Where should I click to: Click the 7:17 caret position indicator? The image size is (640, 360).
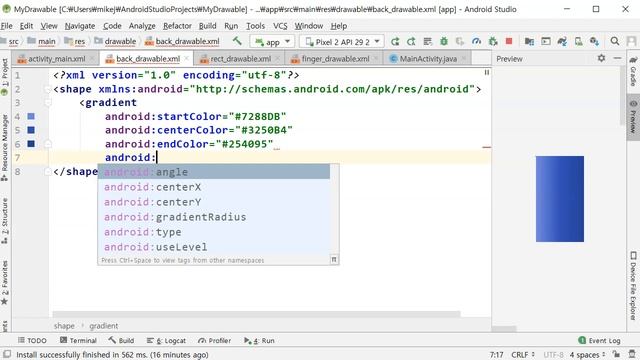(496, 354)
